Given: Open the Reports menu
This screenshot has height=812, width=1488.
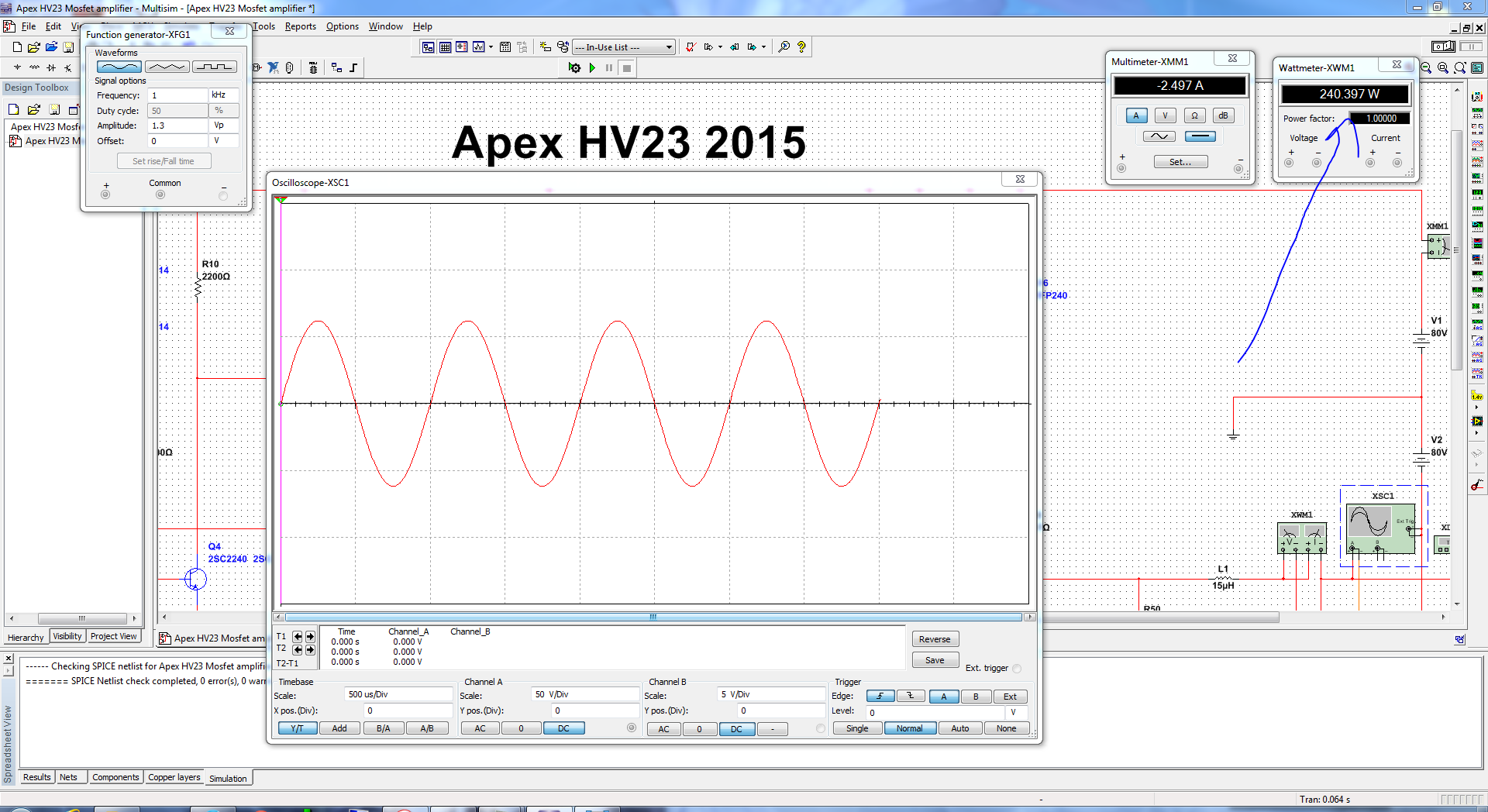Looking at the screenshot, I should (300, 26).
